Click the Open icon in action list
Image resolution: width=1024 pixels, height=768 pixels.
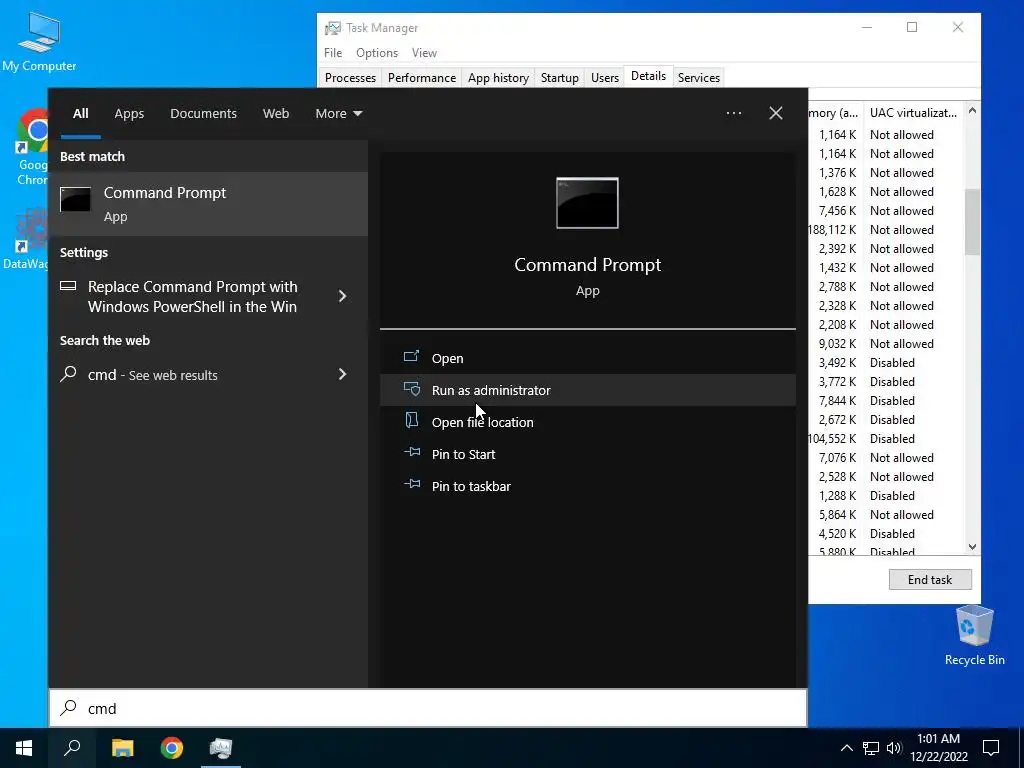click(x=411, y=357)
